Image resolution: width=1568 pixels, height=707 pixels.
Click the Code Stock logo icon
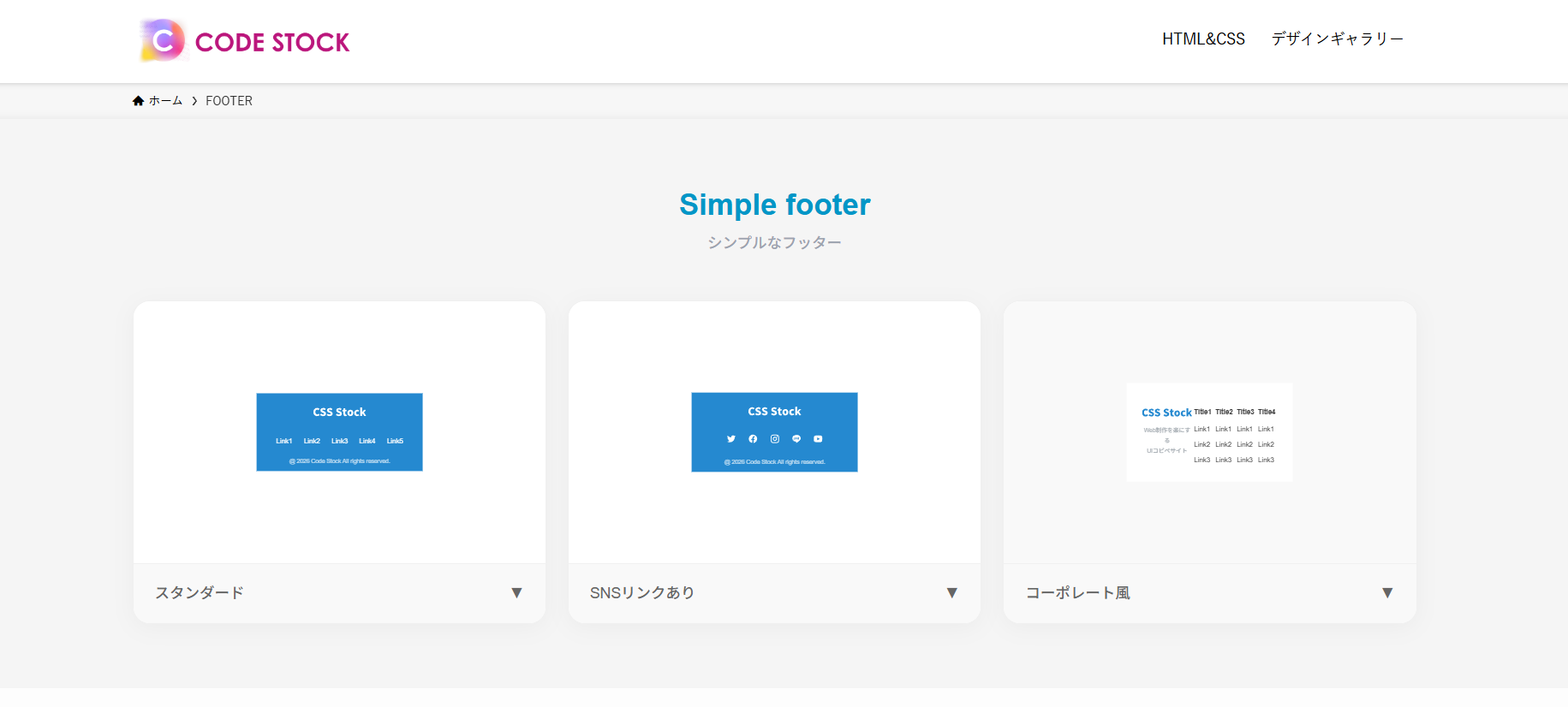click(163, 40)
